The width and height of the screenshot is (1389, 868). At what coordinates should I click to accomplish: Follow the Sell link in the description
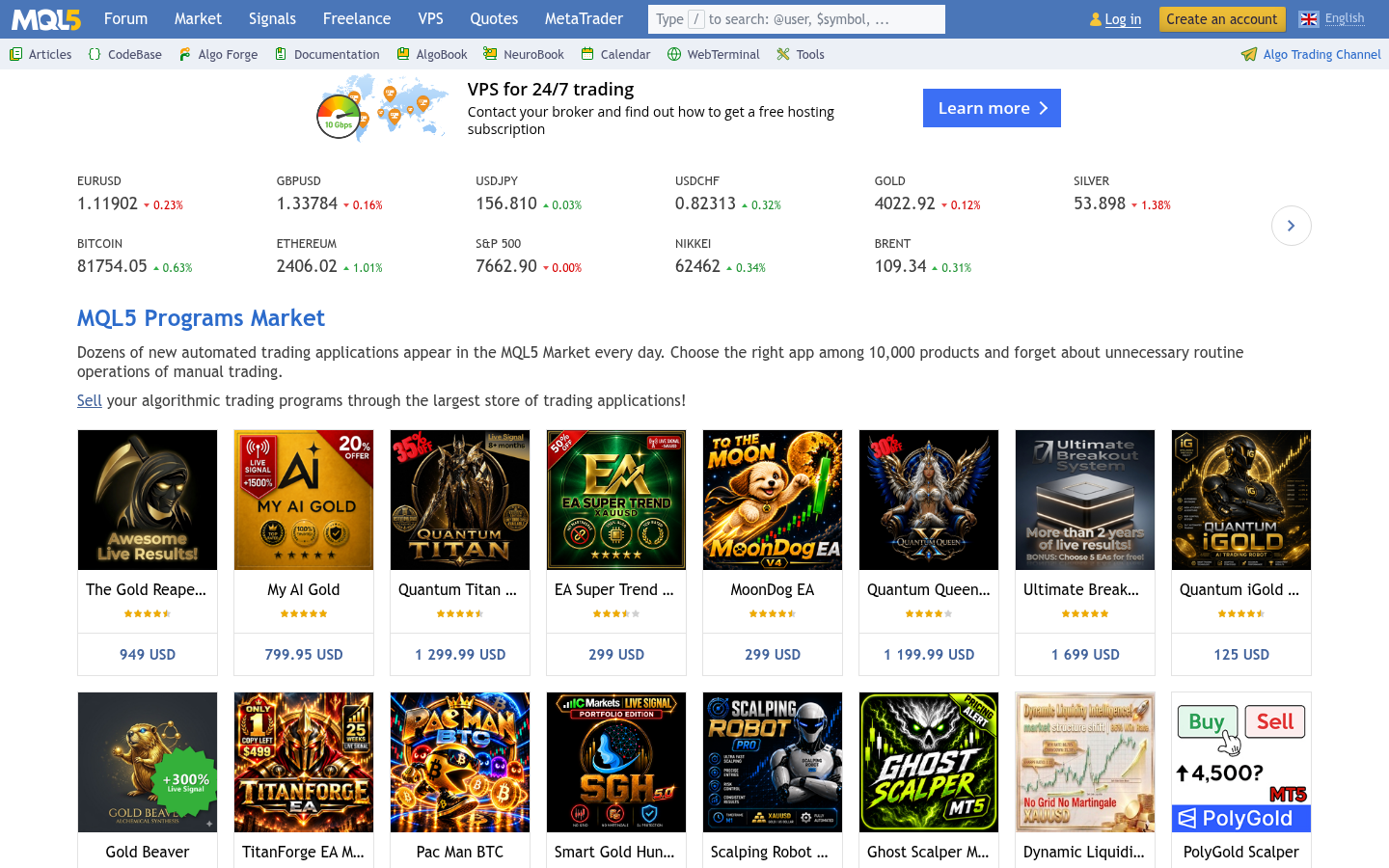(x=90, y=400)
